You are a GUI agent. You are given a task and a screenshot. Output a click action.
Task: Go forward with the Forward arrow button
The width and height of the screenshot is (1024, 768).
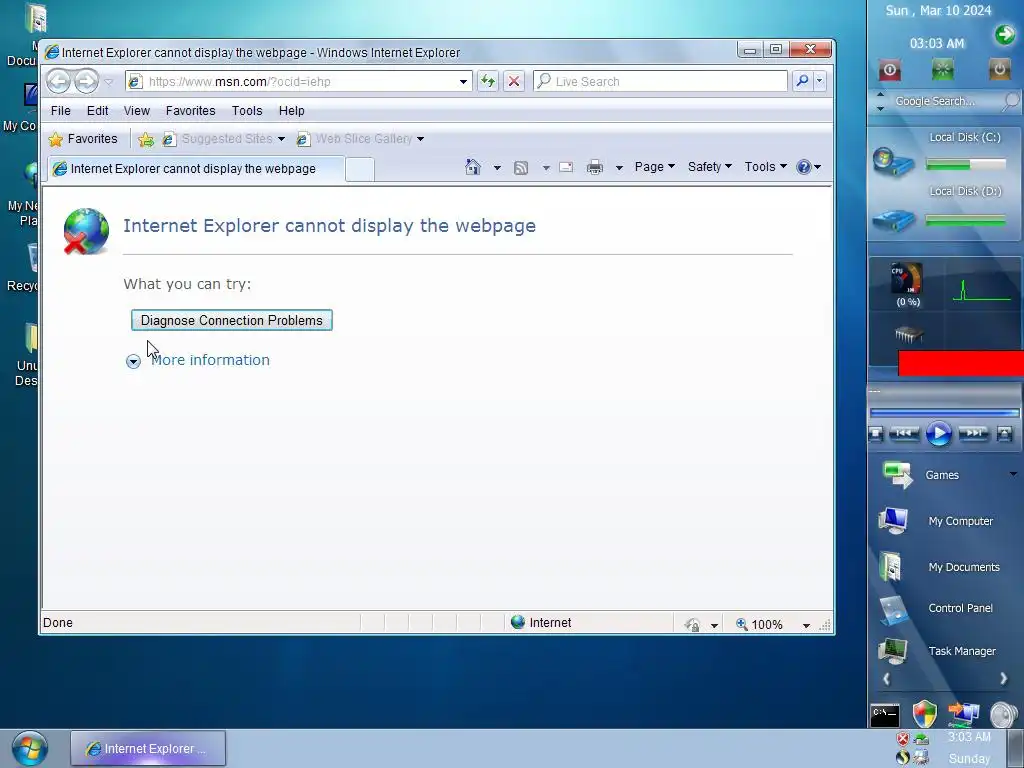(x=86, y=82)
